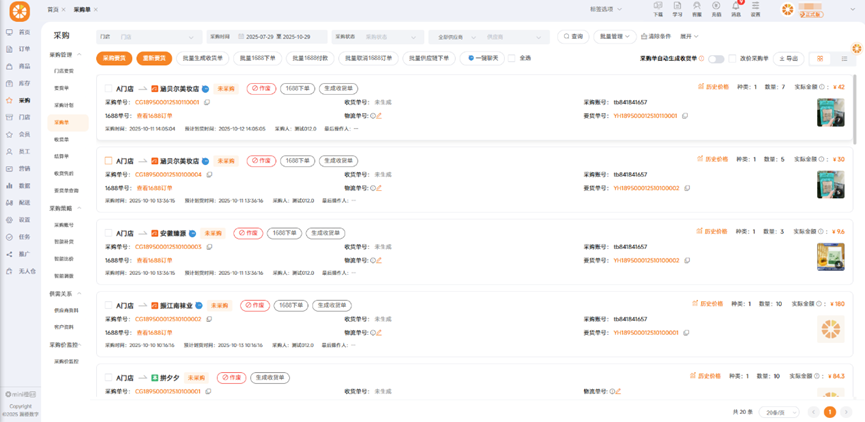This screenshot has width=865, height=422.
Task: Click floating orange assistant icon at right edge
Action: pyautogui.click(x=857, y=49)
